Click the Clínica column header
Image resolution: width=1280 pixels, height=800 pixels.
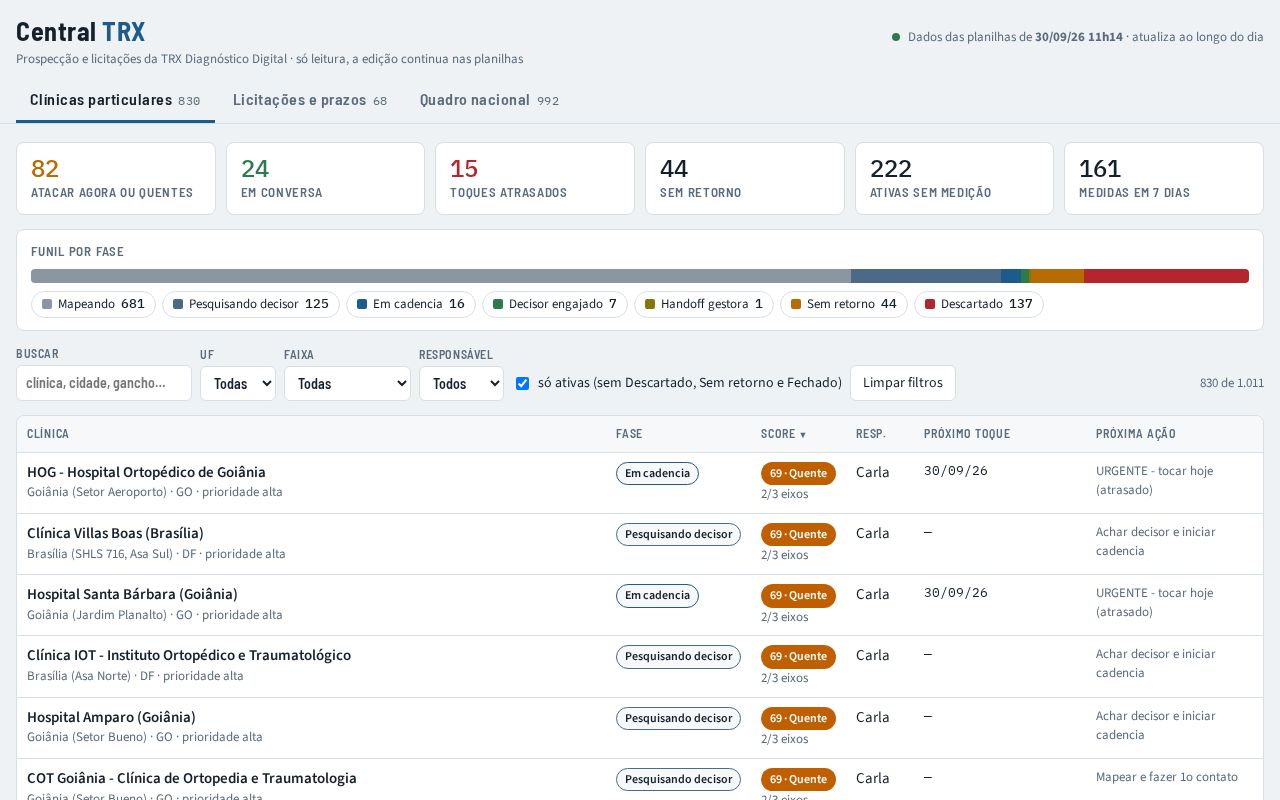coord(48,434)
